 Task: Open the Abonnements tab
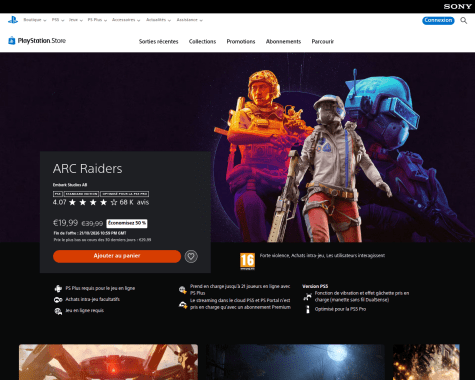(283, 42)
